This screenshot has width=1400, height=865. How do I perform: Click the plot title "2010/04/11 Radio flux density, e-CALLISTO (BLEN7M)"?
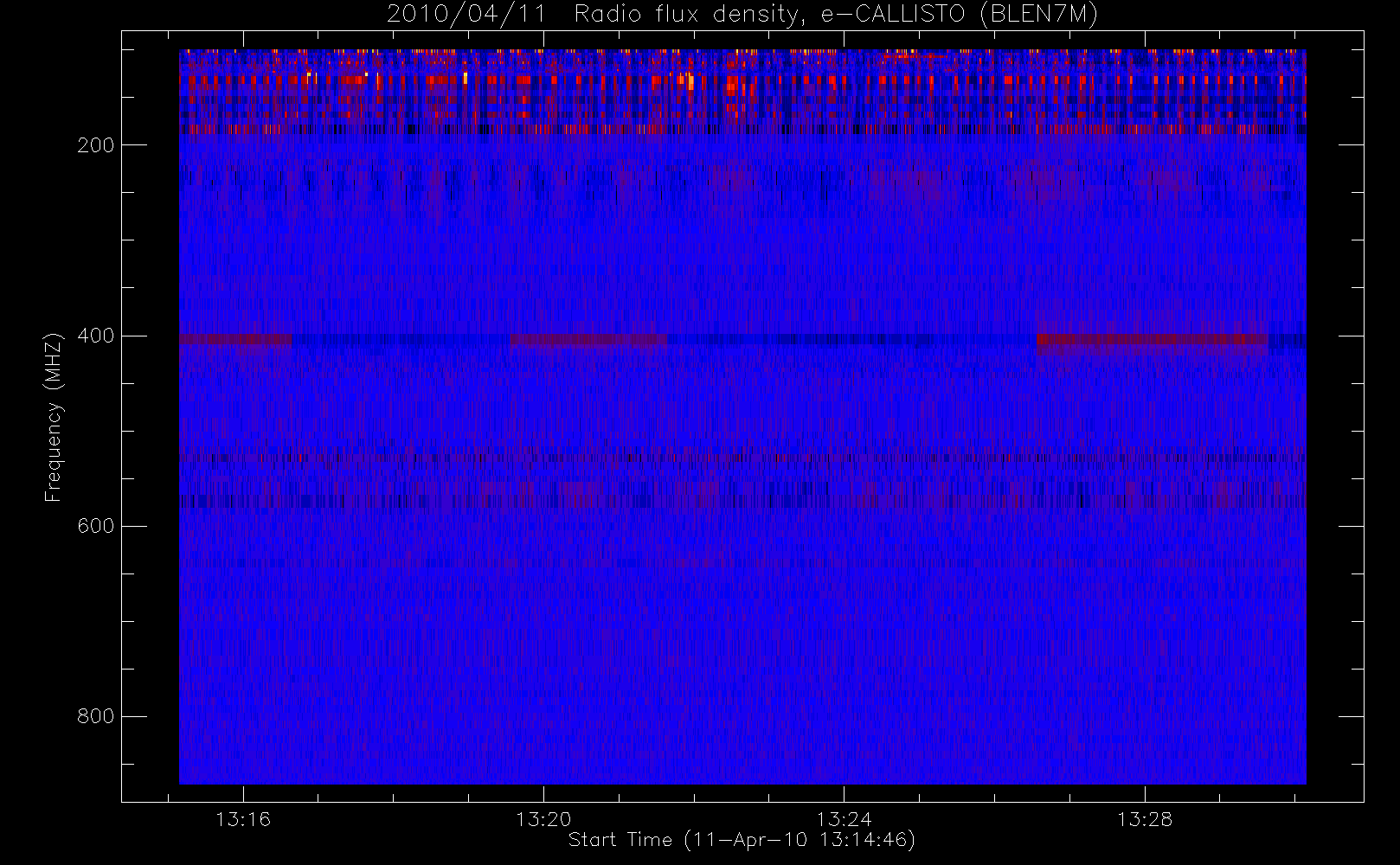click(742, 15)
